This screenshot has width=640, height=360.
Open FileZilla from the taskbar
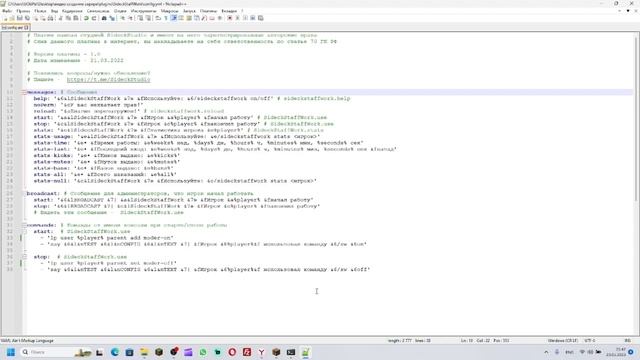click(x=247, y=352)
